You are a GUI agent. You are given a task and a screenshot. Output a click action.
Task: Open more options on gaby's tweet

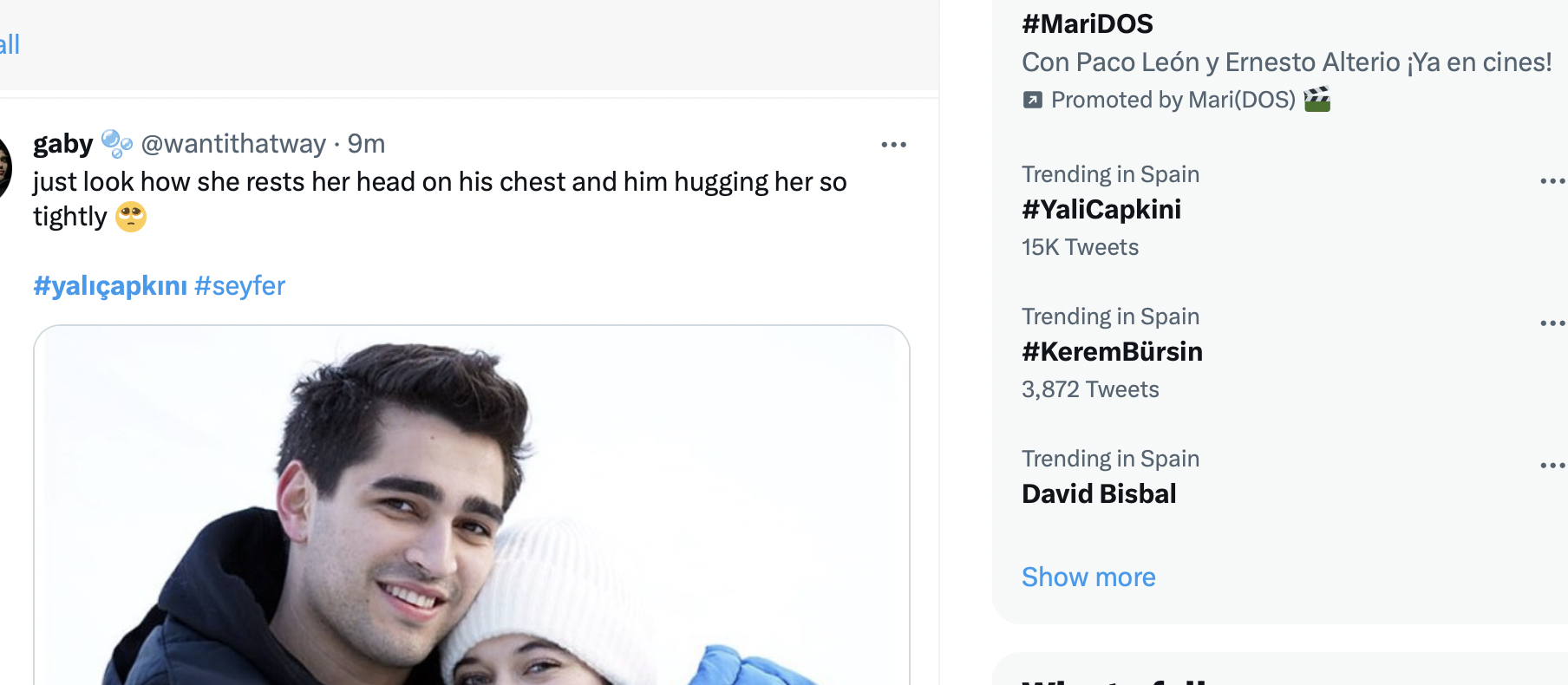(x=893, y=145)
